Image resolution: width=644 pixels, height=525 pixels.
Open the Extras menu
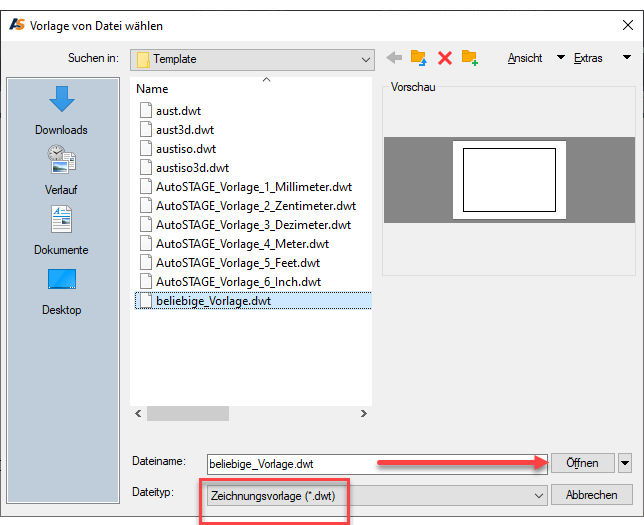(588, 58)
